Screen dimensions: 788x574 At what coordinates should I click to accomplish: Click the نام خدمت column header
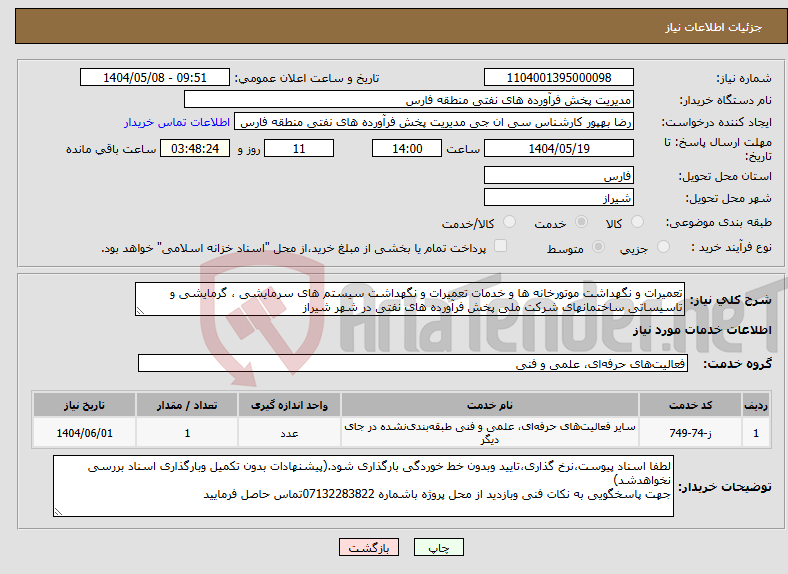point(489,405)
